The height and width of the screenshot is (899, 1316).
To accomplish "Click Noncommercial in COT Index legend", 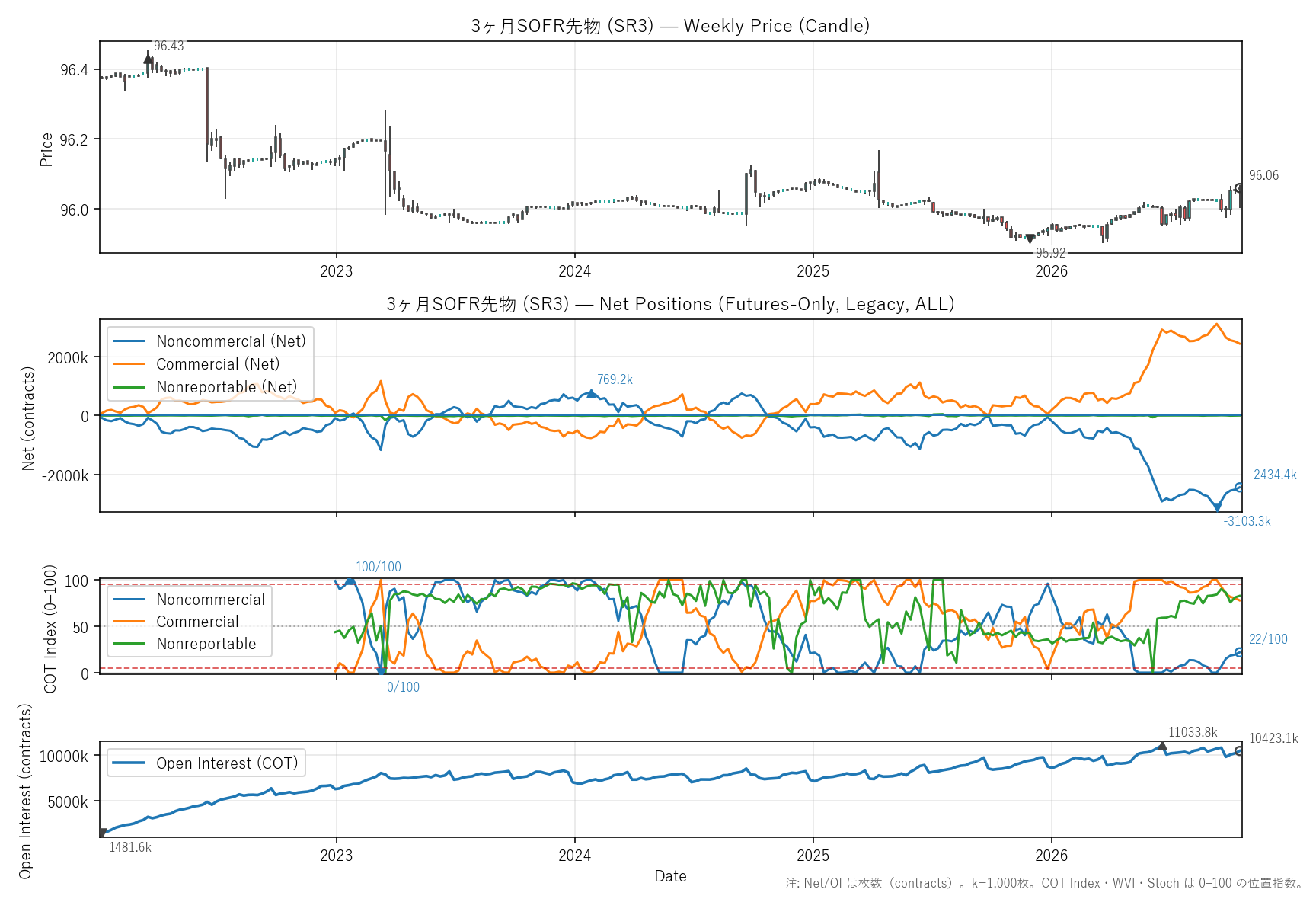I will (x=189, y=600).
